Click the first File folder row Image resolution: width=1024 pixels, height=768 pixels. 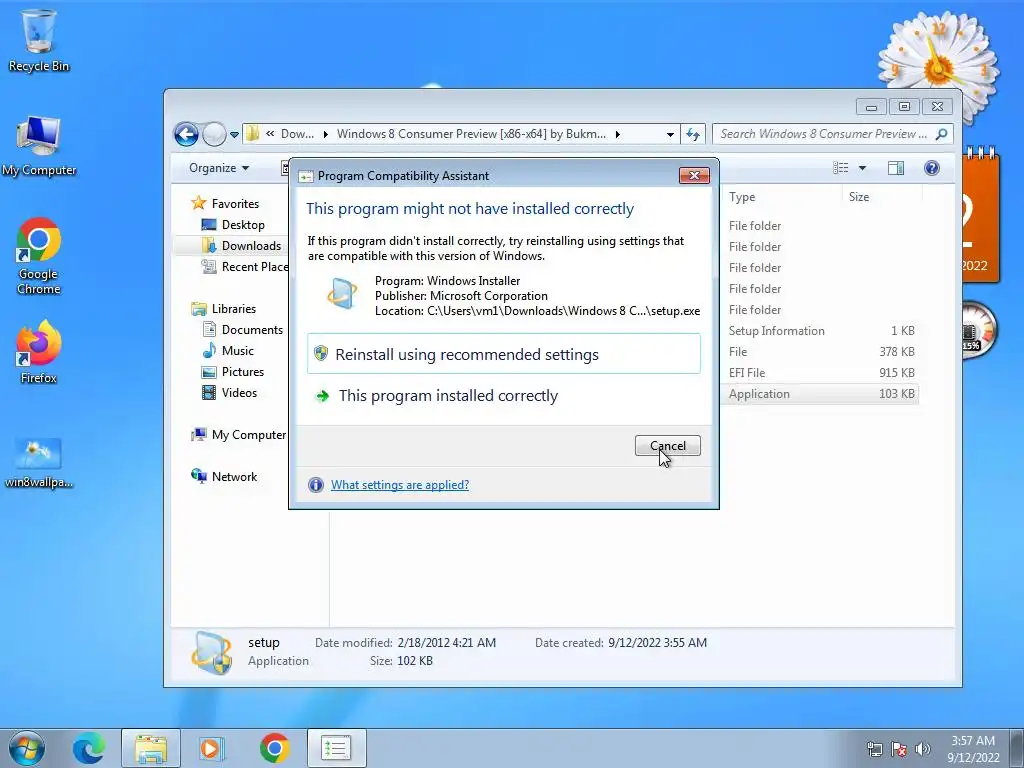point(821,226)
